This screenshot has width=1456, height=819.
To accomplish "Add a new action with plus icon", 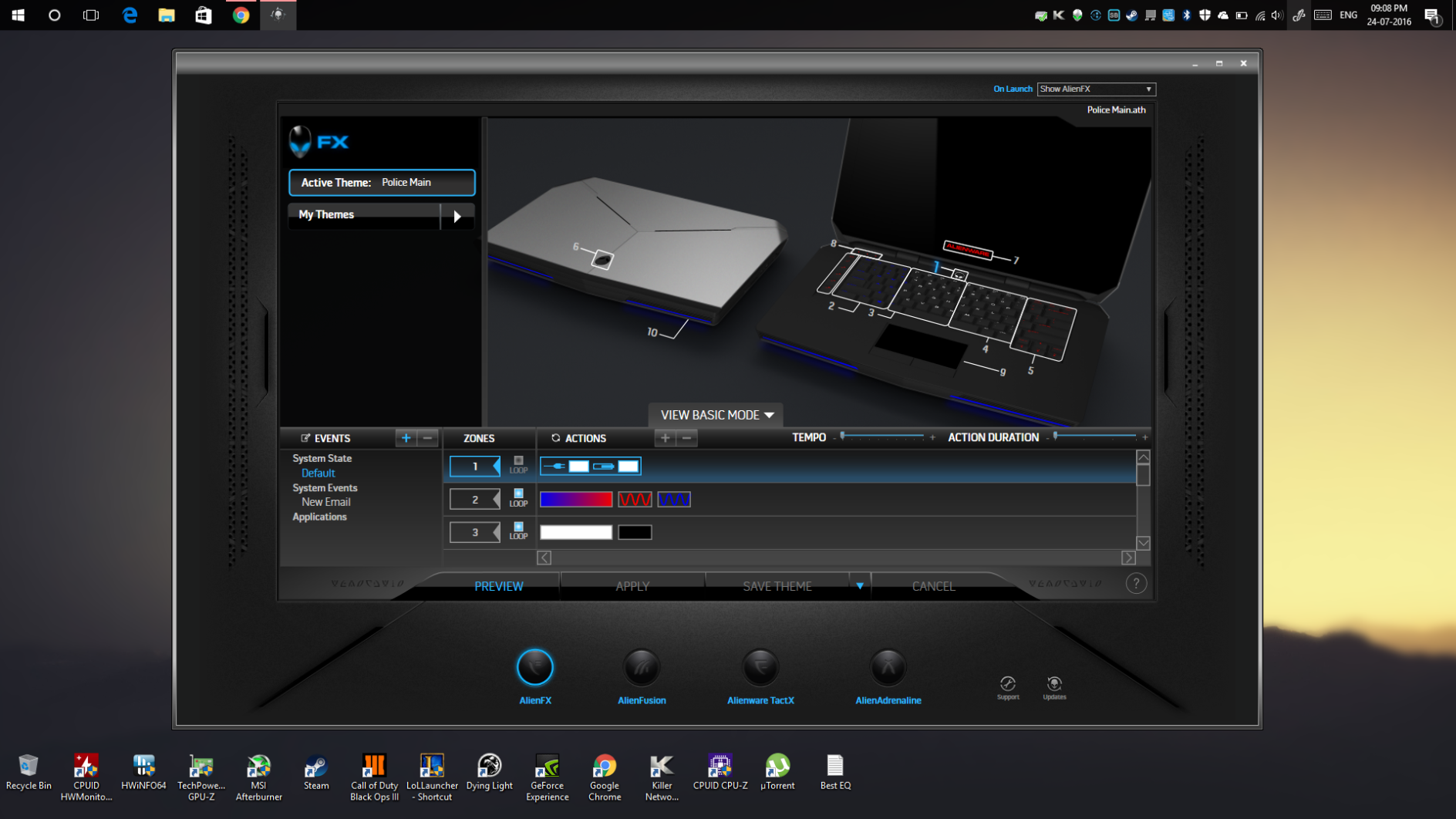I will [x=665, y=438].
